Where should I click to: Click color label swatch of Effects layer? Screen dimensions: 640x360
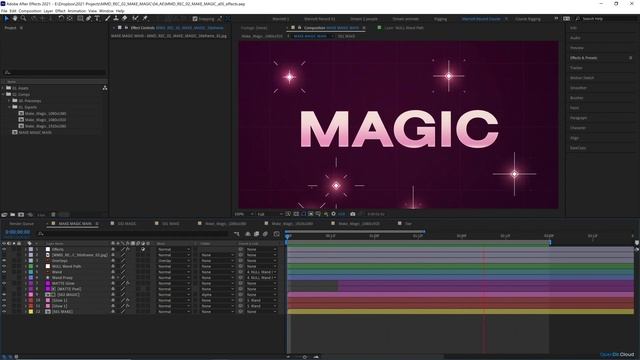pyautogui.click(x=31, y=249)
